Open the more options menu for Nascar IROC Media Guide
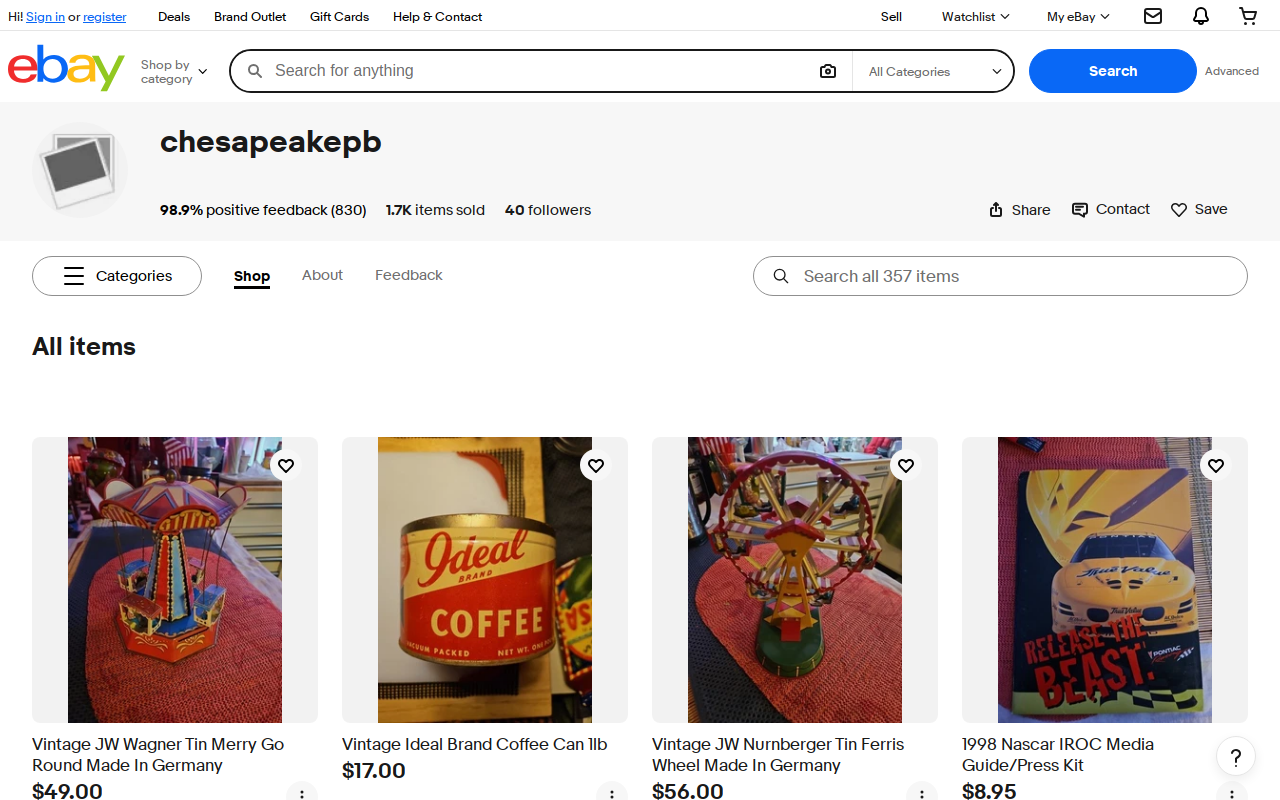 (x=1231, y=793)
